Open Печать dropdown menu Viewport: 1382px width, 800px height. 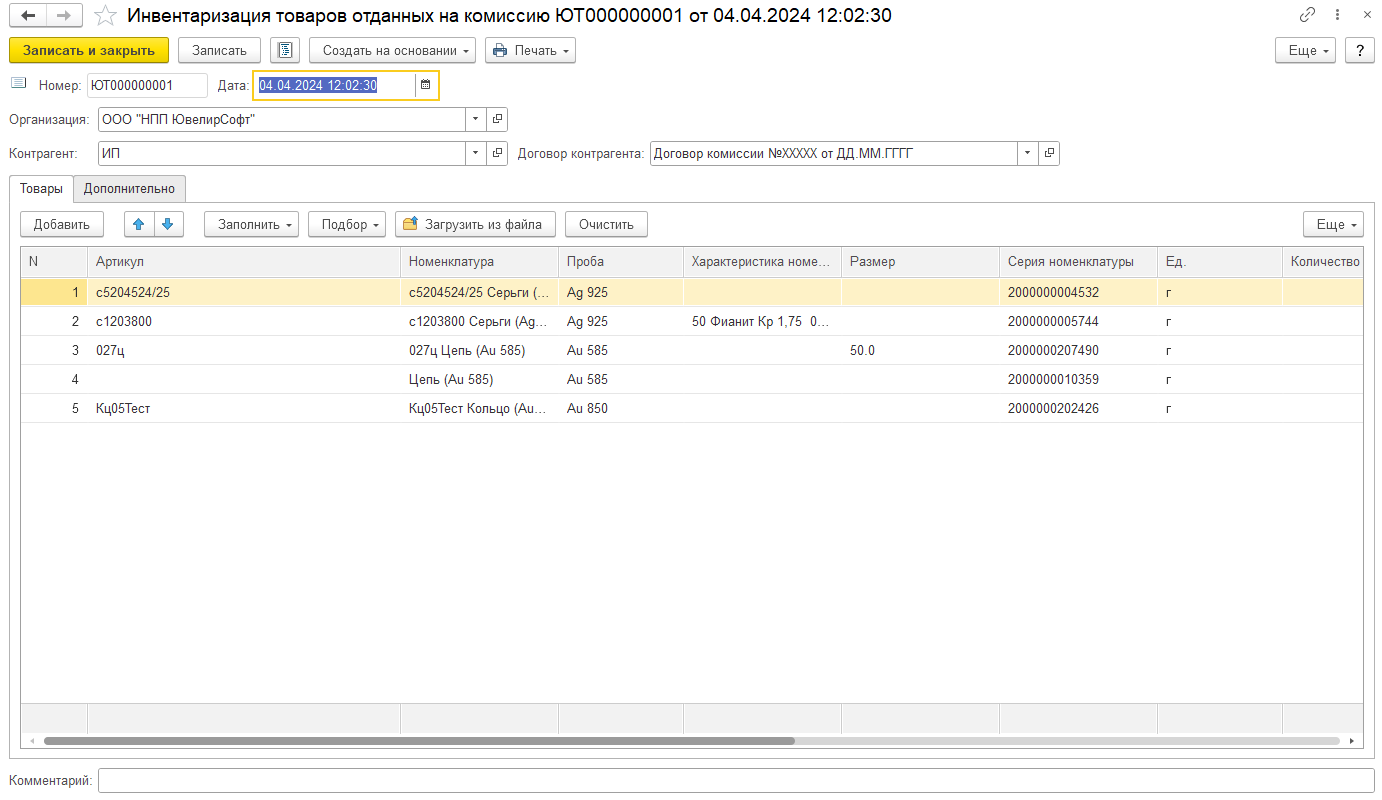pyautogui.click(x=530, y=50)
